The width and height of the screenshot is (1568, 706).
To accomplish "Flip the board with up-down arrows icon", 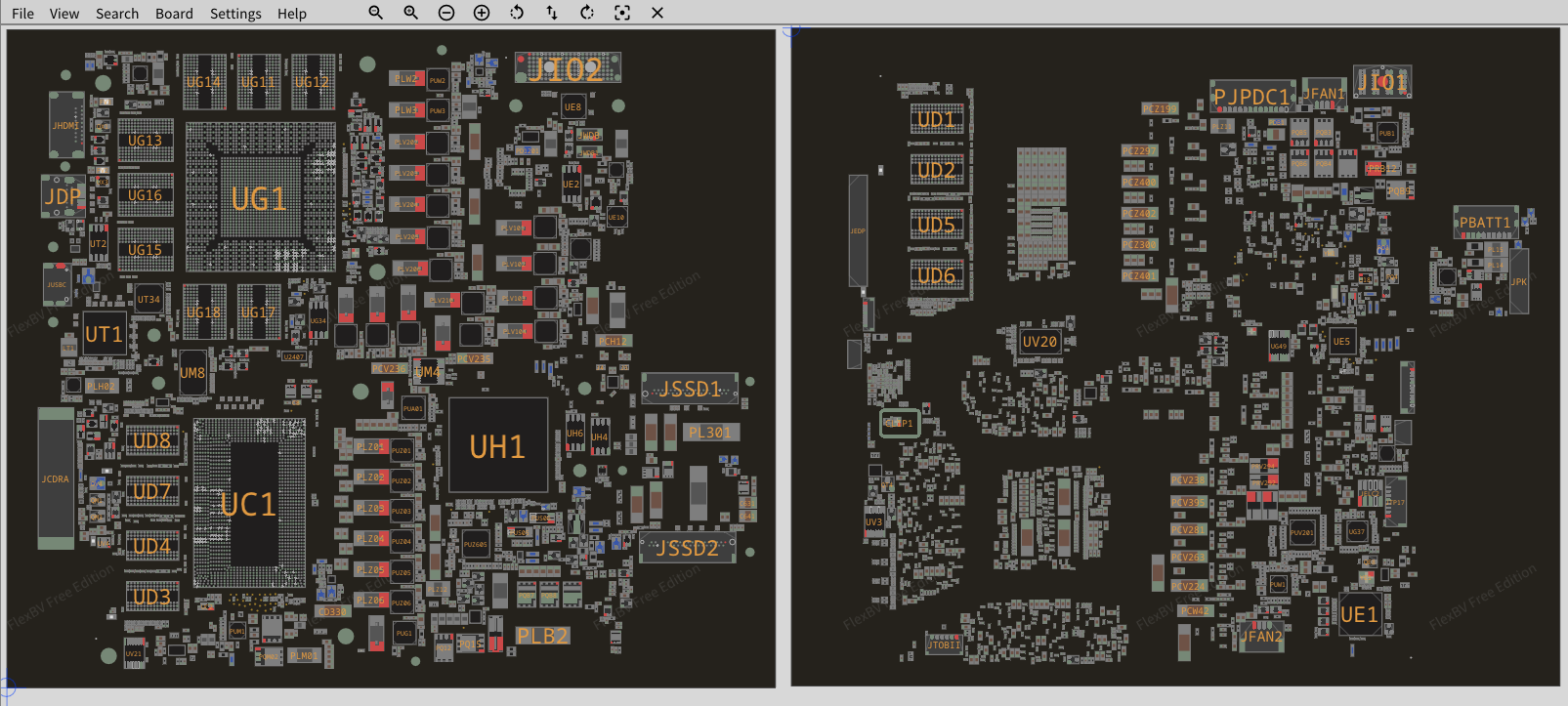I will (x=552, y=13).
